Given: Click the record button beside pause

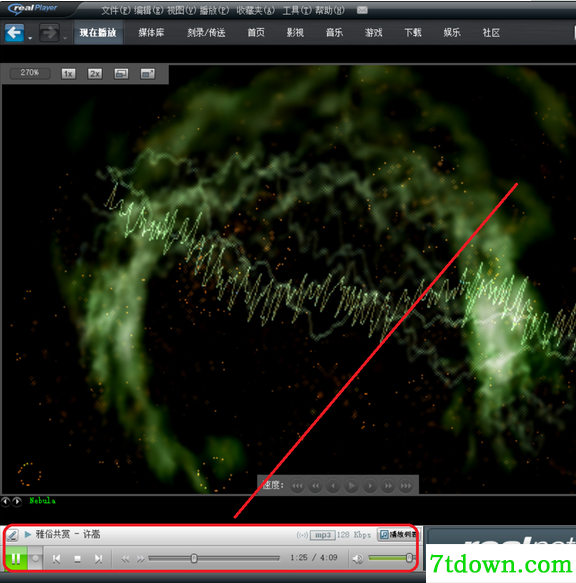Looking at the screenshot, I should pos(35,558).
